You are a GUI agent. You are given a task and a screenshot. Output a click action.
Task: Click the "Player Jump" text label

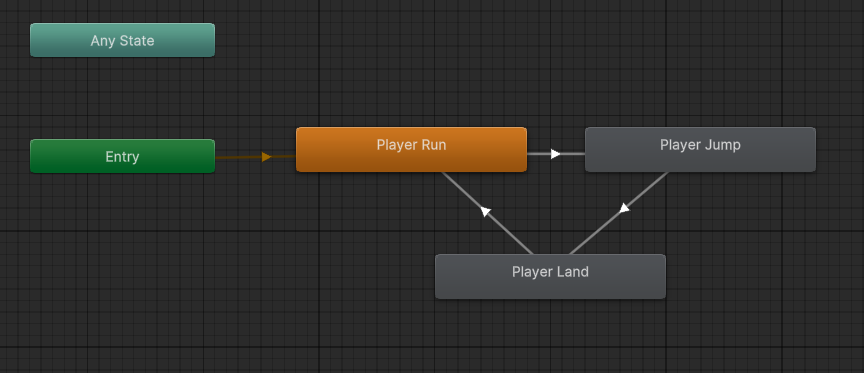(x=700, y=145)
